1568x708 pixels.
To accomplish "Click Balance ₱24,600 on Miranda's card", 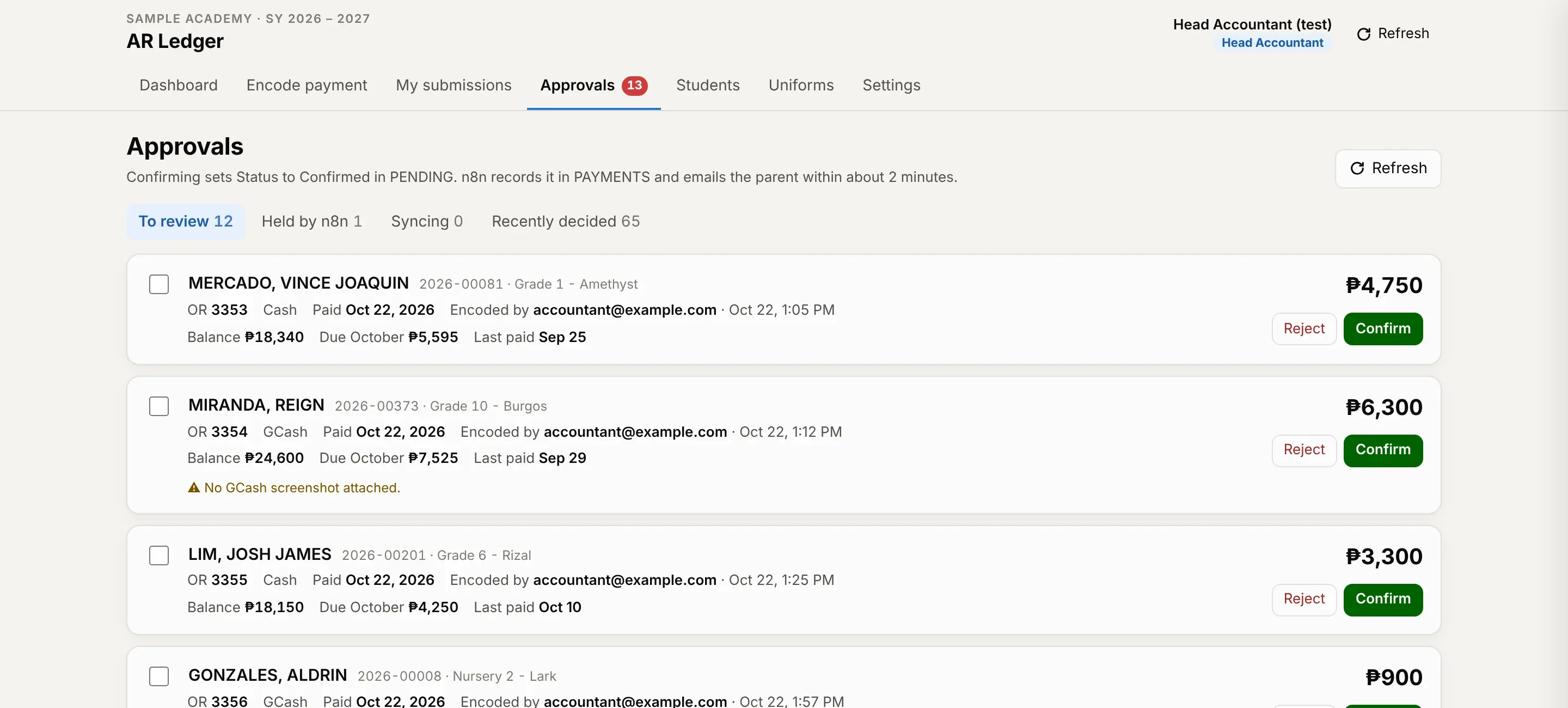I will [246, 458].
